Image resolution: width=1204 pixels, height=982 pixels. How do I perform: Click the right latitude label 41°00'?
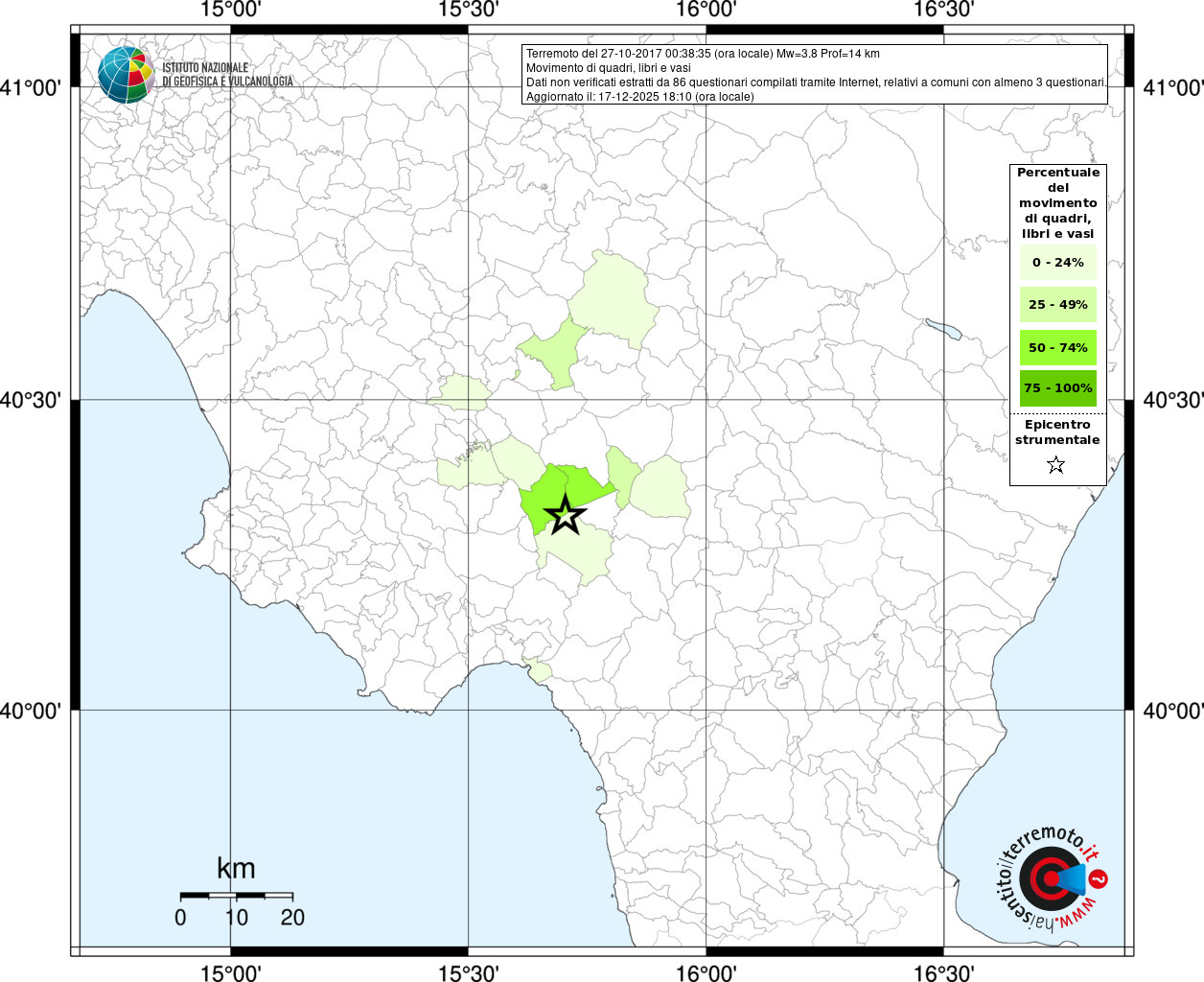(1173, 88)
